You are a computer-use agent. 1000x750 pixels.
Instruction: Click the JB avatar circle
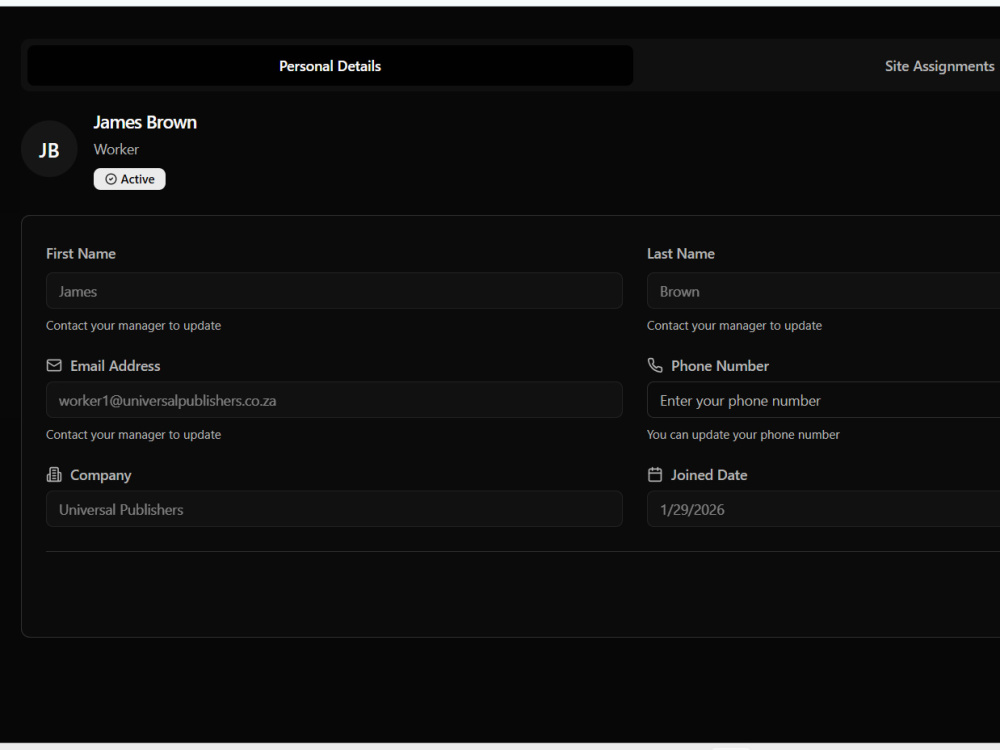click(49, 149)
